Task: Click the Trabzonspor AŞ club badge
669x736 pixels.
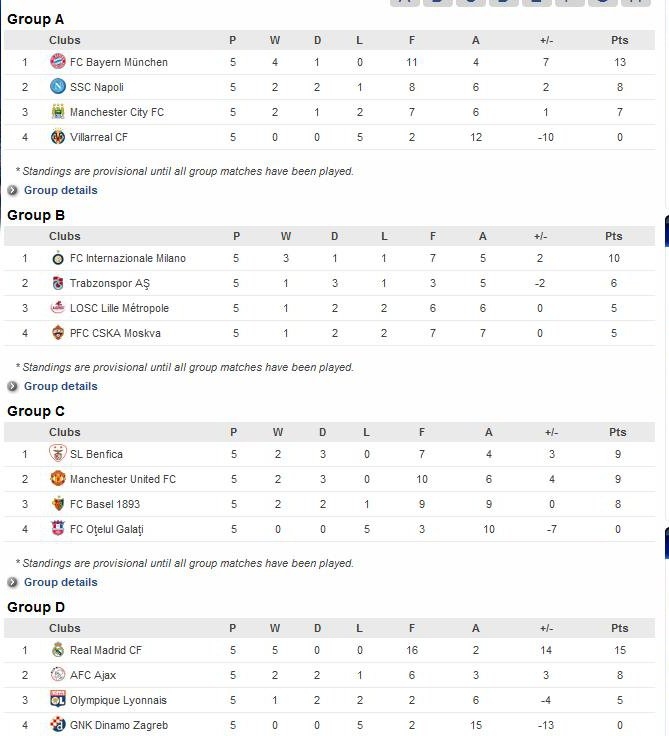Action: point(57,283)
